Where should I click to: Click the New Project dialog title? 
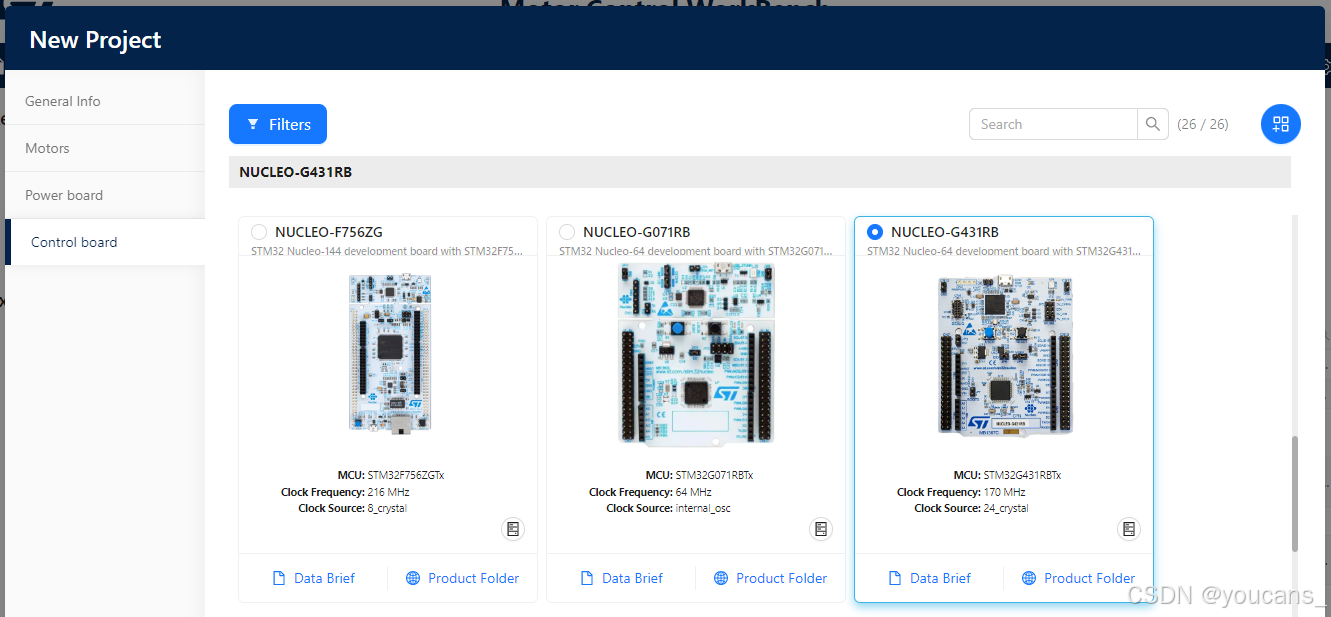click(95, 40)
